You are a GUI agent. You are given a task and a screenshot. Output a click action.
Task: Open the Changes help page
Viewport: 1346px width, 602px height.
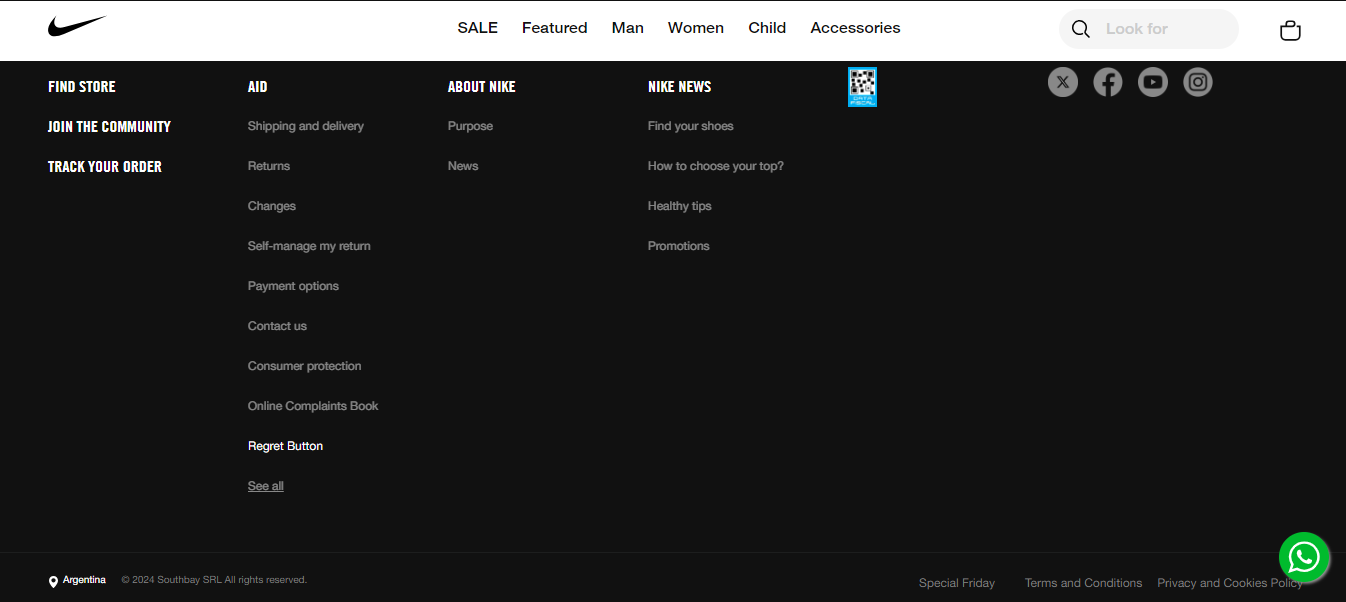[272, 206]
